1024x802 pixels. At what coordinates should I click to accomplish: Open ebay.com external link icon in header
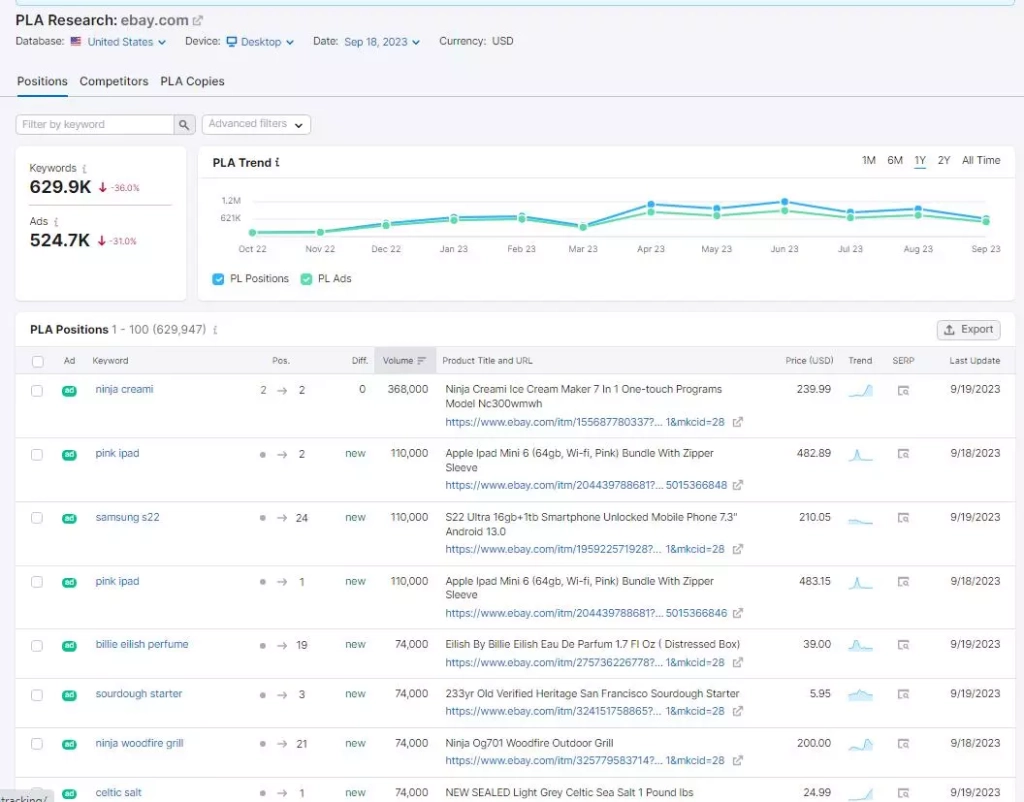(198, 21)
